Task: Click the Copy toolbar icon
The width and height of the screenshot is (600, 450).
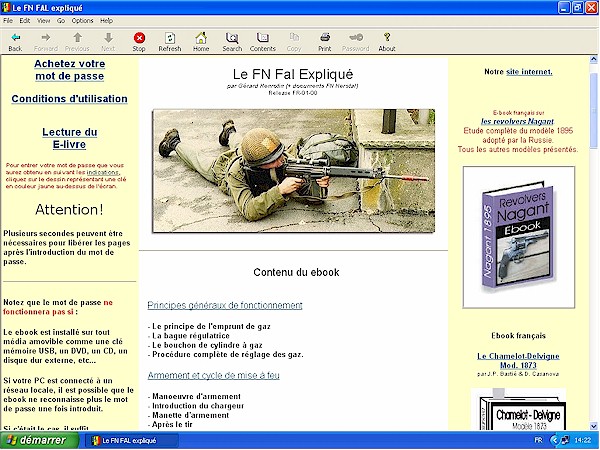Action: [x=294, y=42]
